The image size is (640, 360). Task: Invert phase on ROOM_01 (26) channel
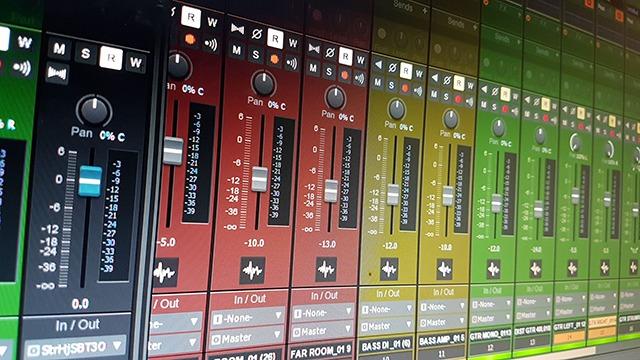pyautogui.click(x=256, y=34)
